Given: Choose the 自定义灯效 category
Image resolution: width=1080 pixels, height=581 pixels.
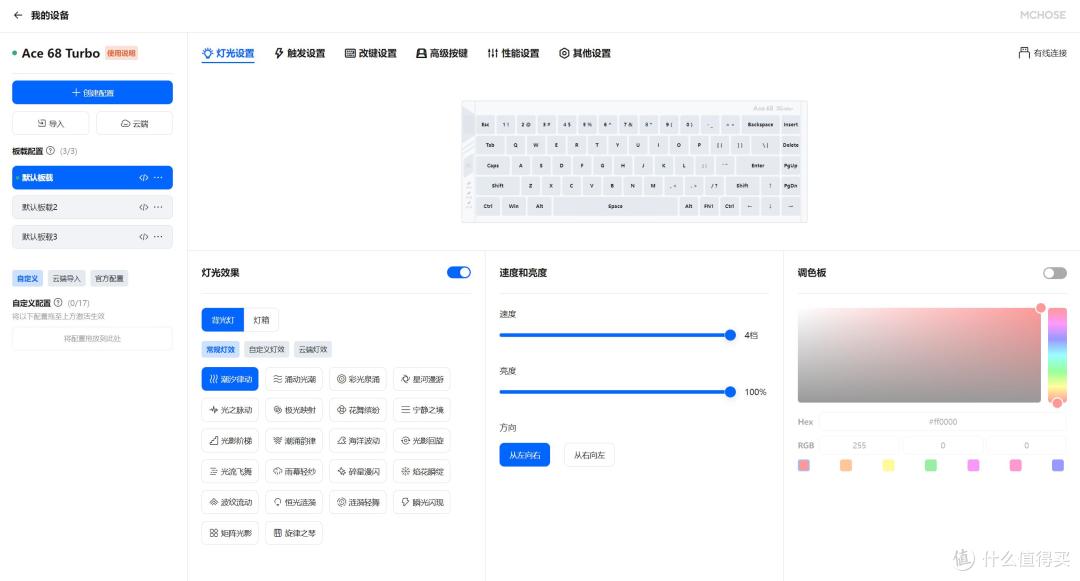Looking at the screenshot, I should pos(267,350).
